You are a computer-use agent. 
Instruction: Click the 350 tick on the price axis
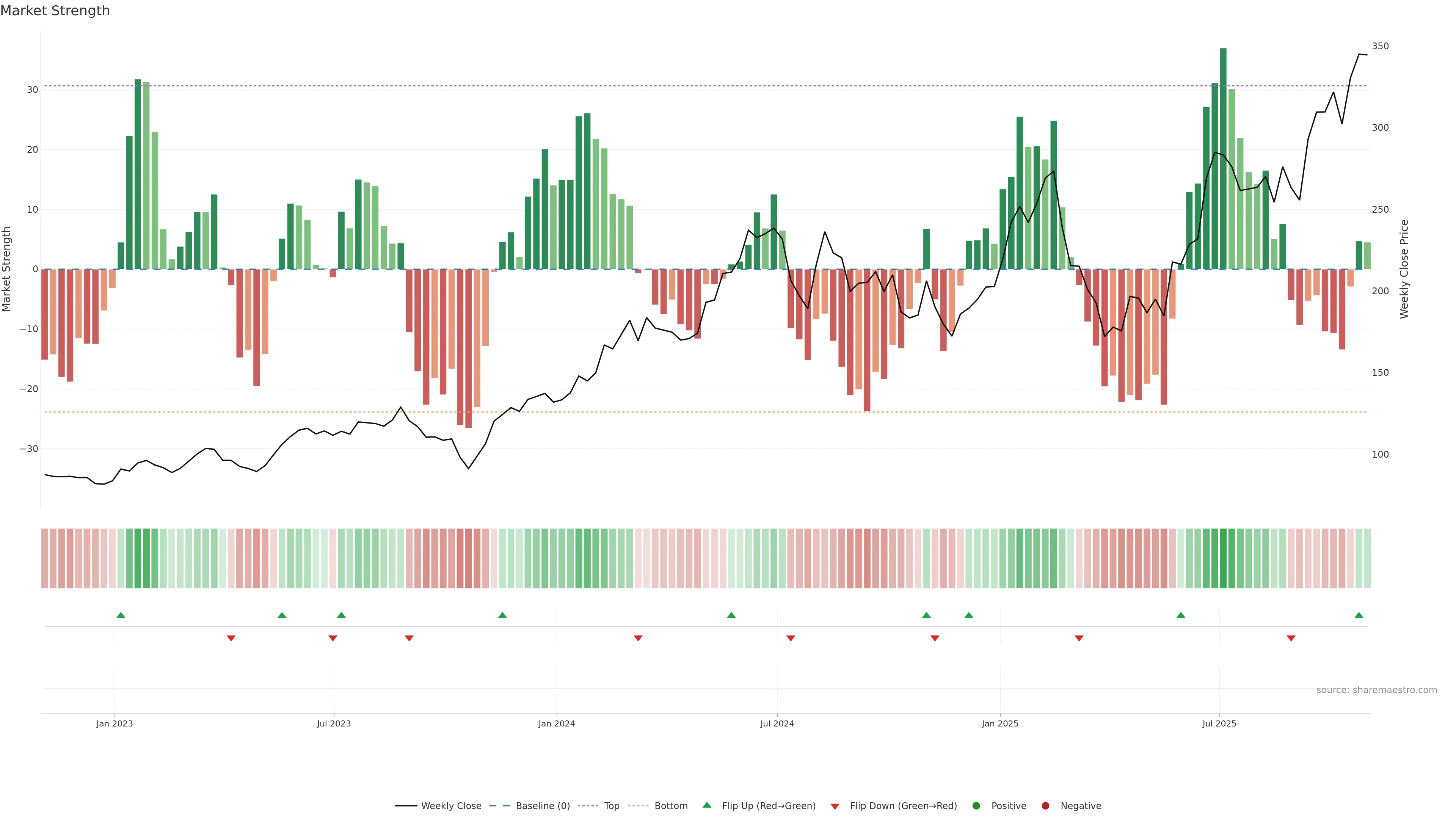[1380, 46]
